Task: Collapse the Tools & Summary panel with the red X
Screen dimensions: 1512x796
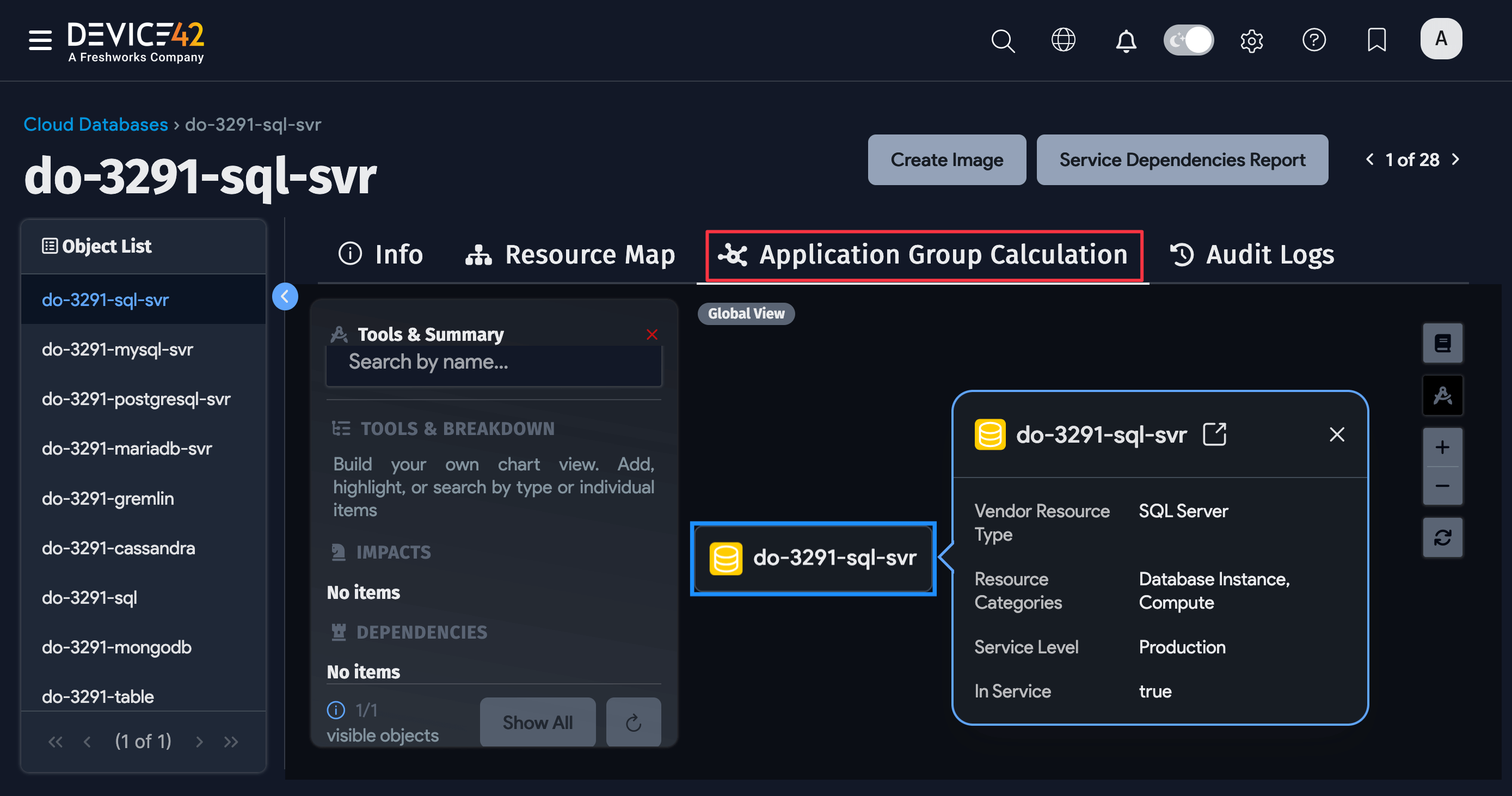Action: (651, 335)
